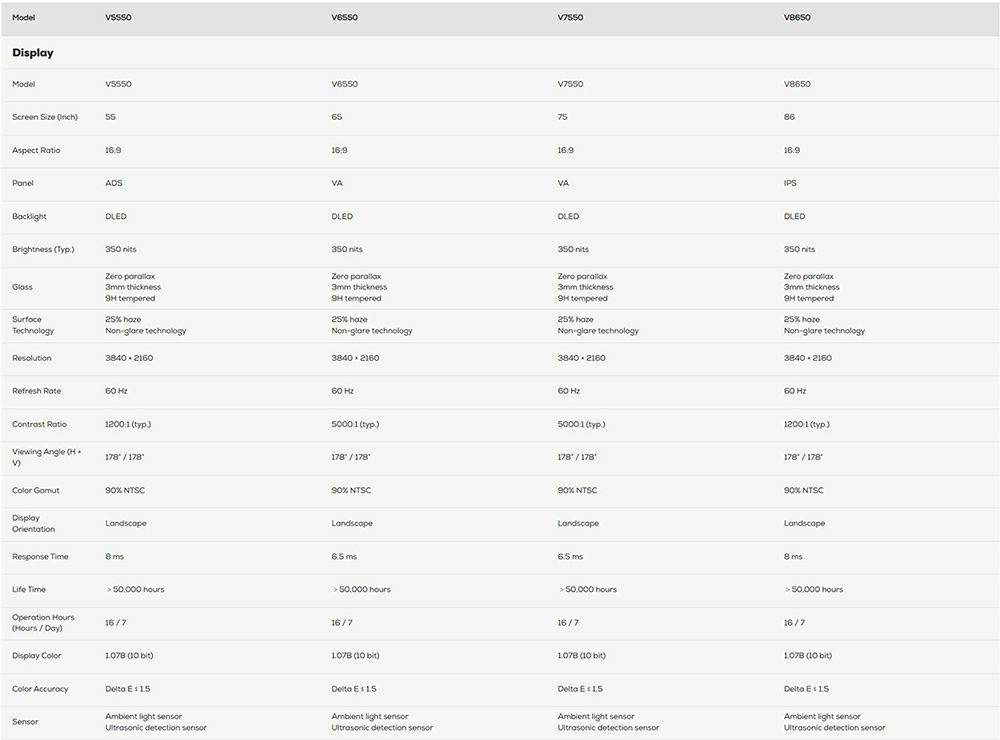Screen dimensions: 1000x740
Task: Click the Display Color row label
Action: (x=36, y=655)
